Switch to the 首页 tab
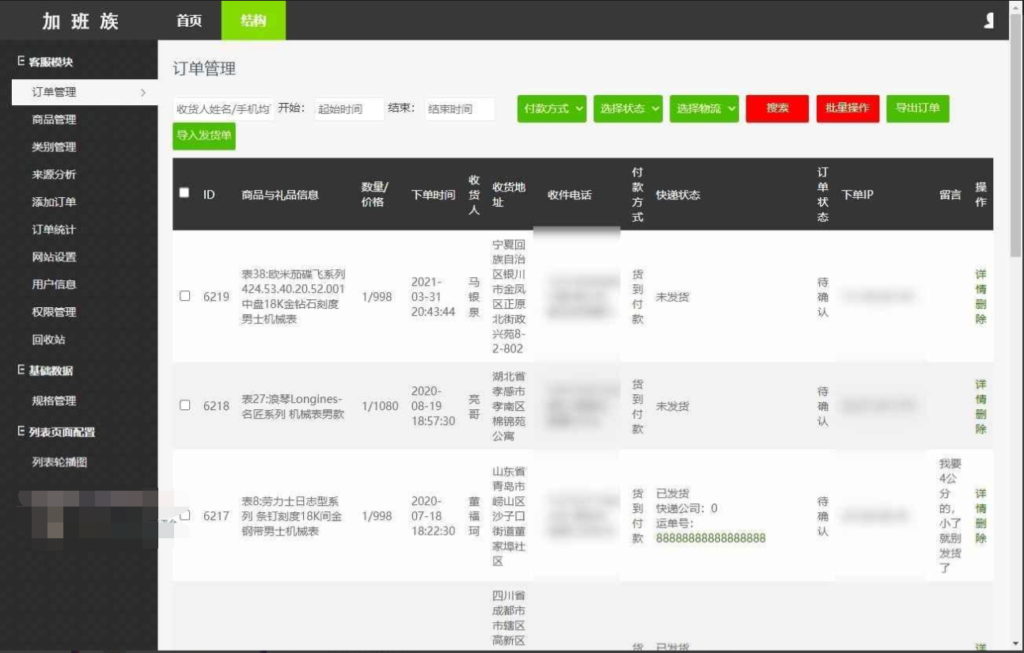 pyautogui.click(x=190, y=19)
